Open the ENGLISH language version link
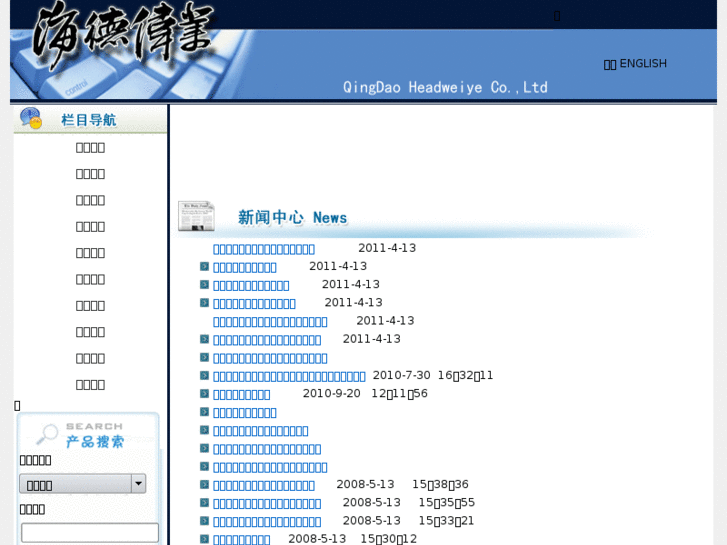The width and height of the screenshot is (727, 545). pos(643,64)
